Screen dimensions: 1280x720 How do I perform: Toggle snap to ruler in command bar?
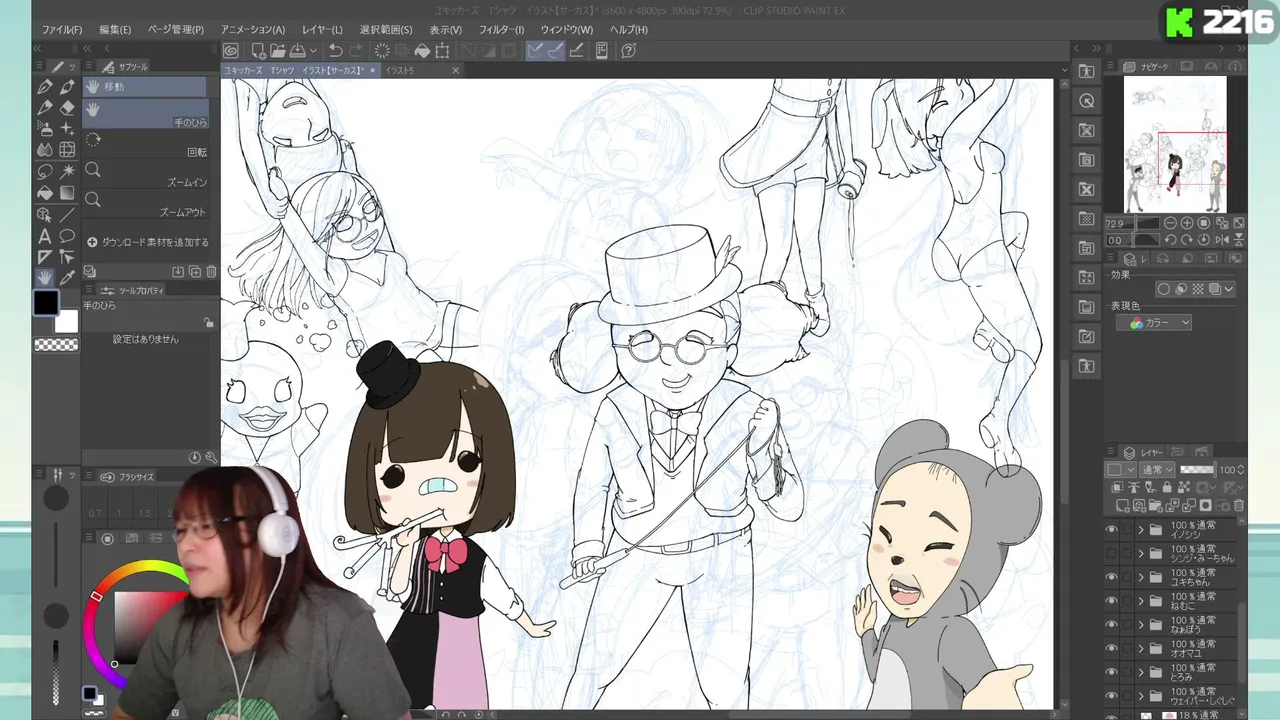(x=536, y=50)
